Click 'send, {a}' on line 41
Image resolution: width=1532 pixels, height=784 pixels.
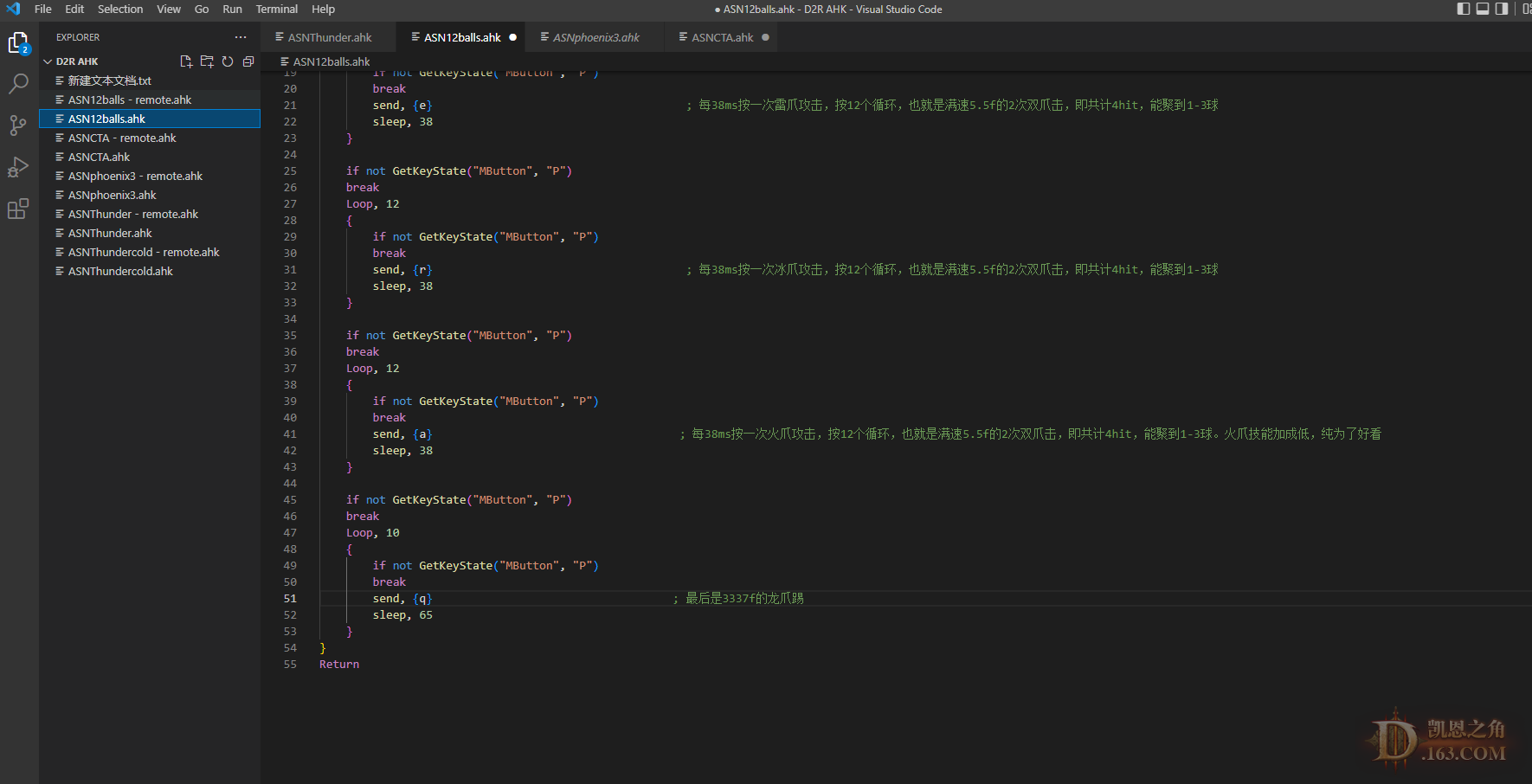402,434
